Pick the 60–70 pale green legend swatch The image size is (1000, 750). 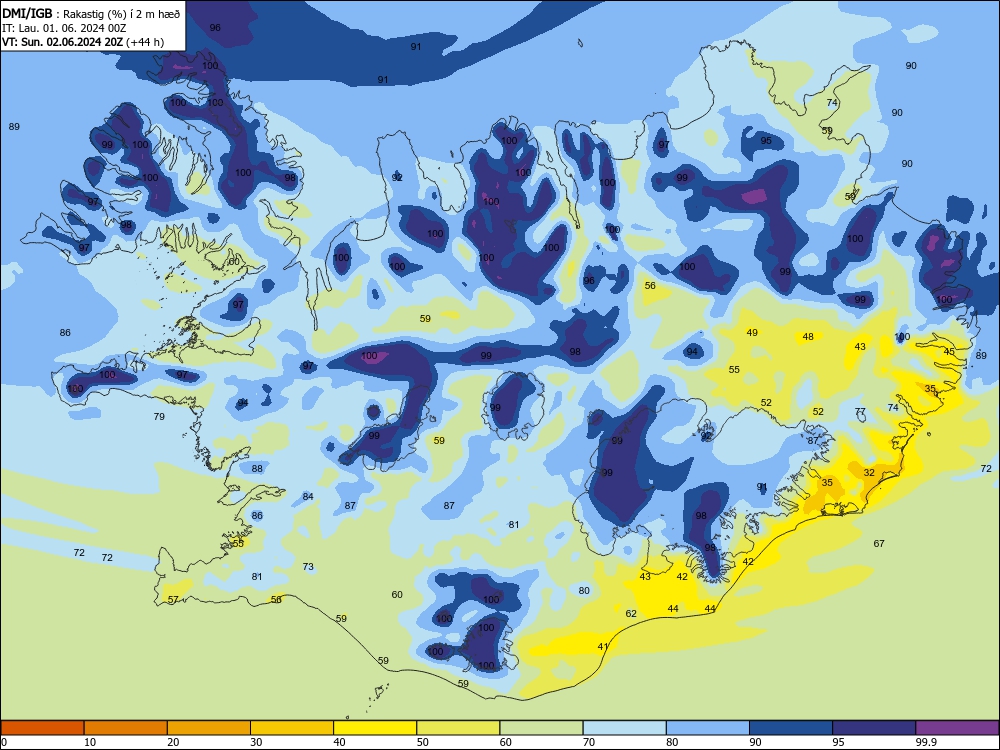541,728
